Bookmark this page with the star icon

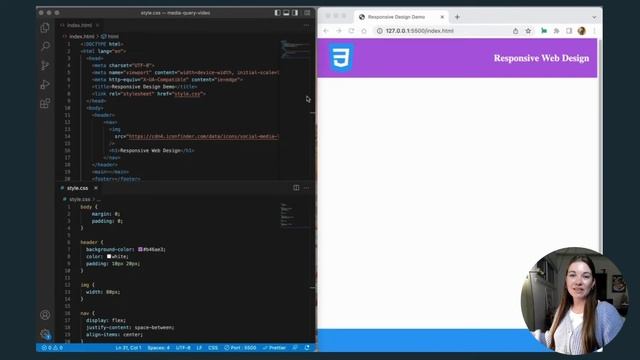528,31
